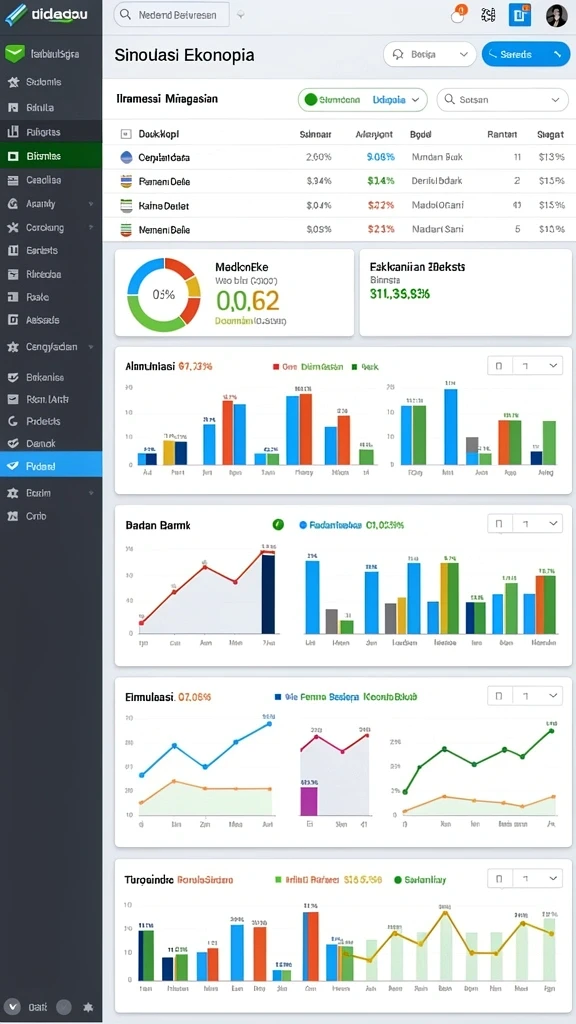The height and width of the screenshot is (1024, 576).
Task: Select the Bitemlas sidebar menu item
Action: point(51,156)
